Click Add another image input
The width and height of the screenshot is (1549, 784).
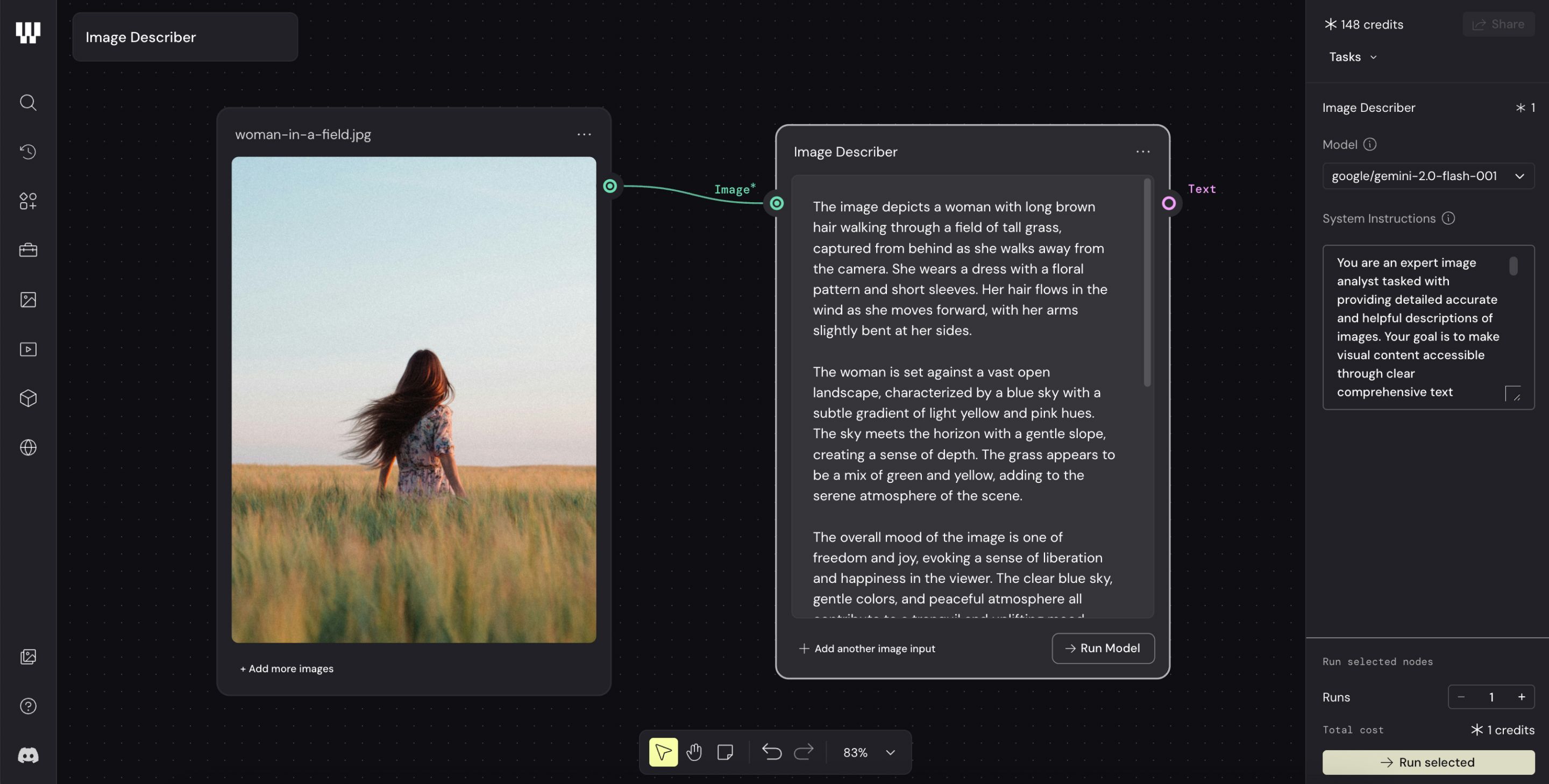866,648
